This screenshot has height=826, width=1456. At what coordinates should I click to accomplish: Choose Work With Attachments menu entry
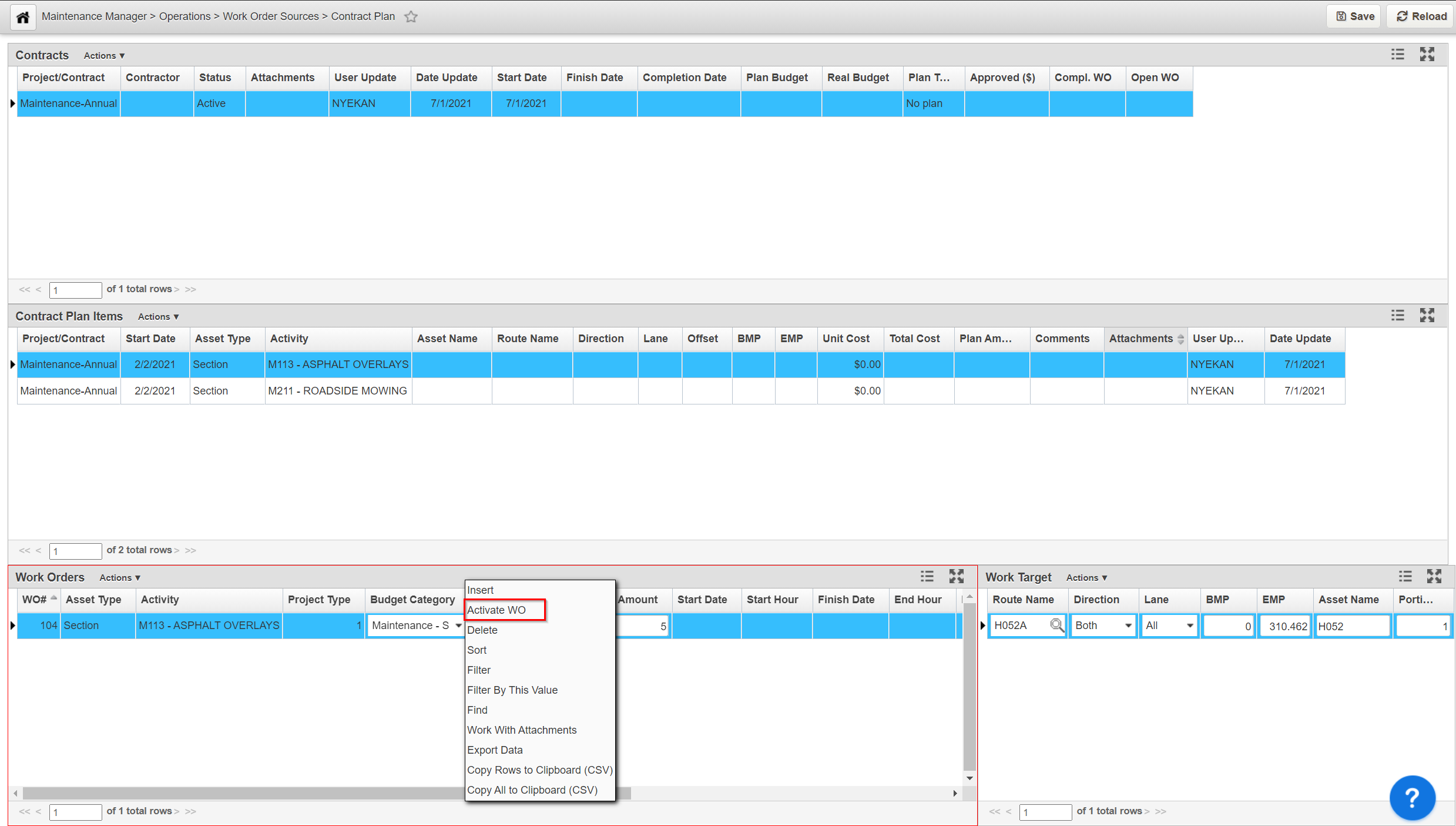pos(522,730)
